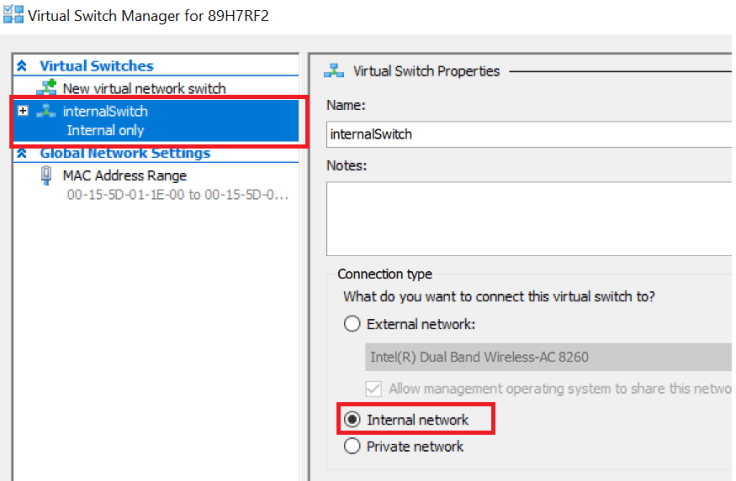Open MAC Address Range settings
736x481 pixels.
point(124,176)
